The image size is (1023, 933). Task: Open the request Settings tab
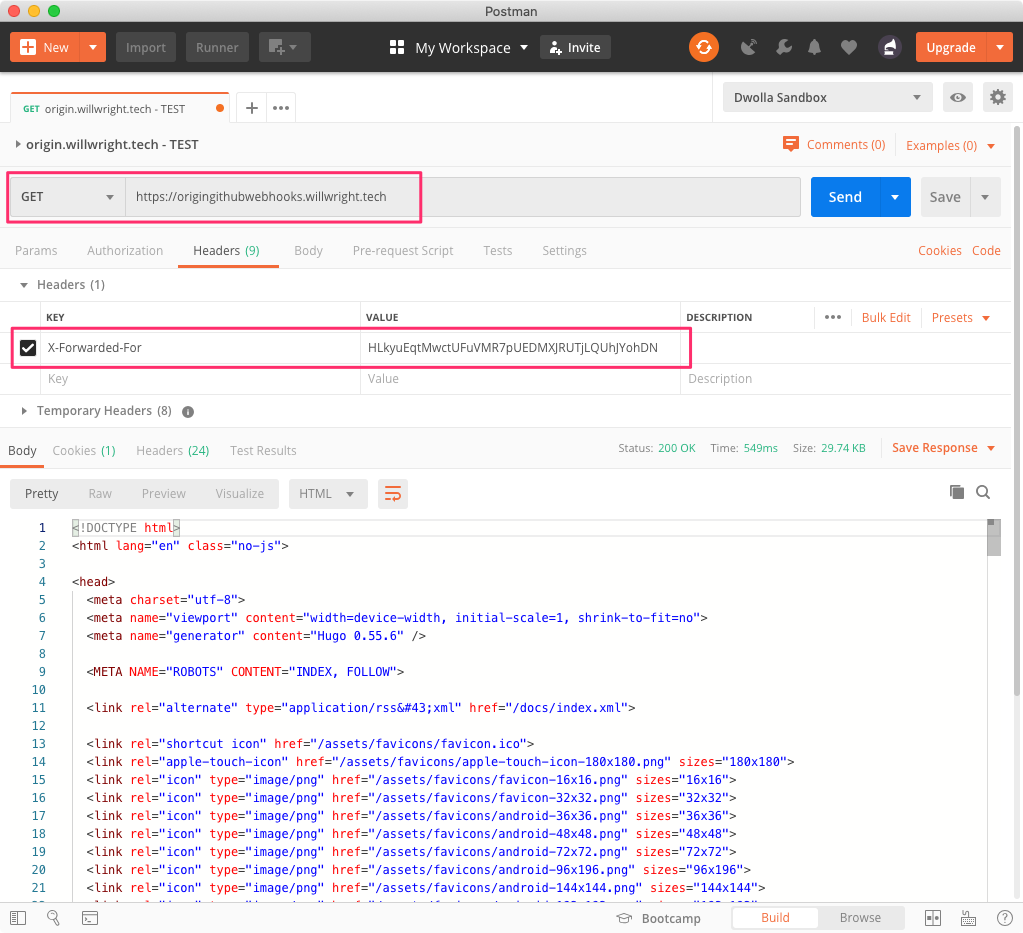(564, 251)
